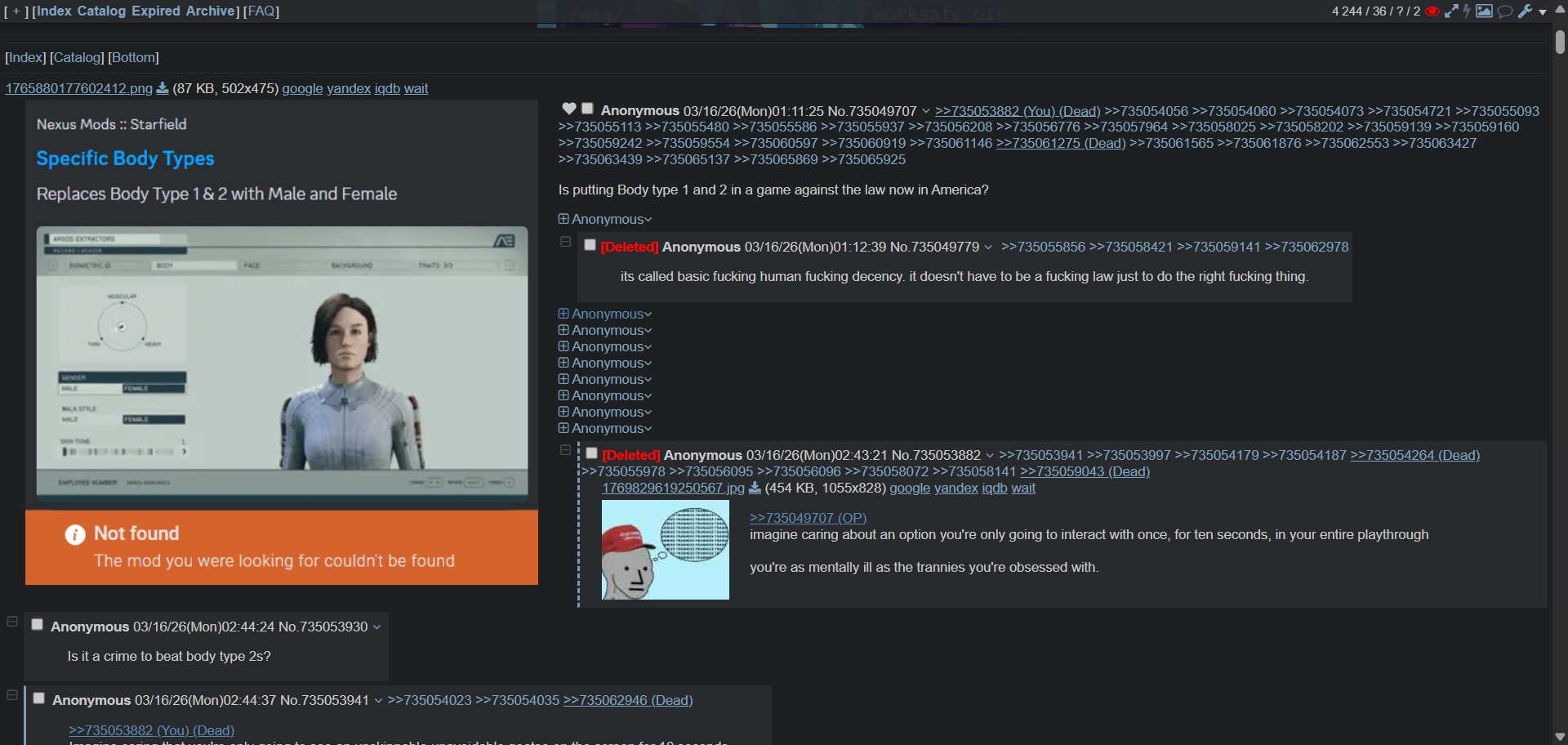
Task: Open file link 1765880177602412.png
Action: pyautogui.click(x=79, y=88)
